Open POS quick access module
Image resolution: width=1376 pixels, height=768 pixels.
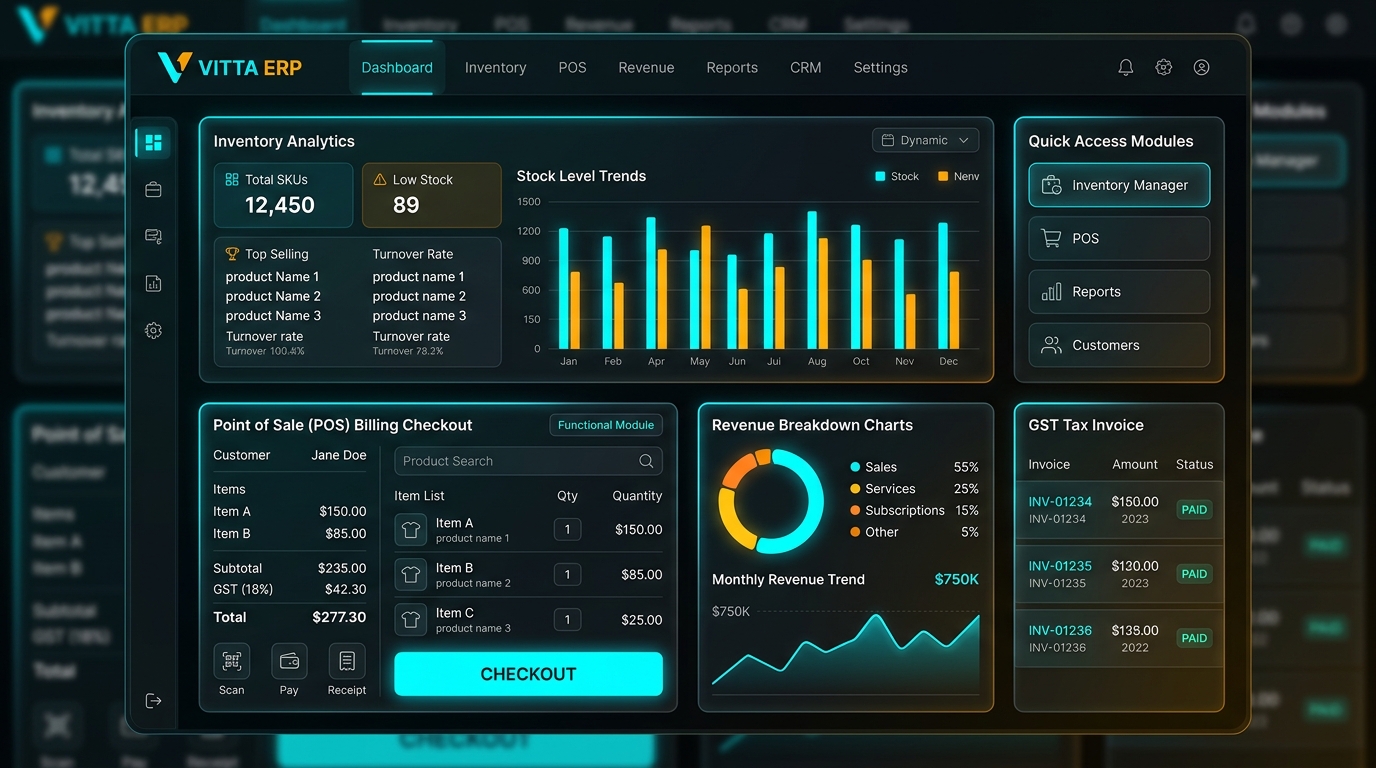[x=1119, y=238]
